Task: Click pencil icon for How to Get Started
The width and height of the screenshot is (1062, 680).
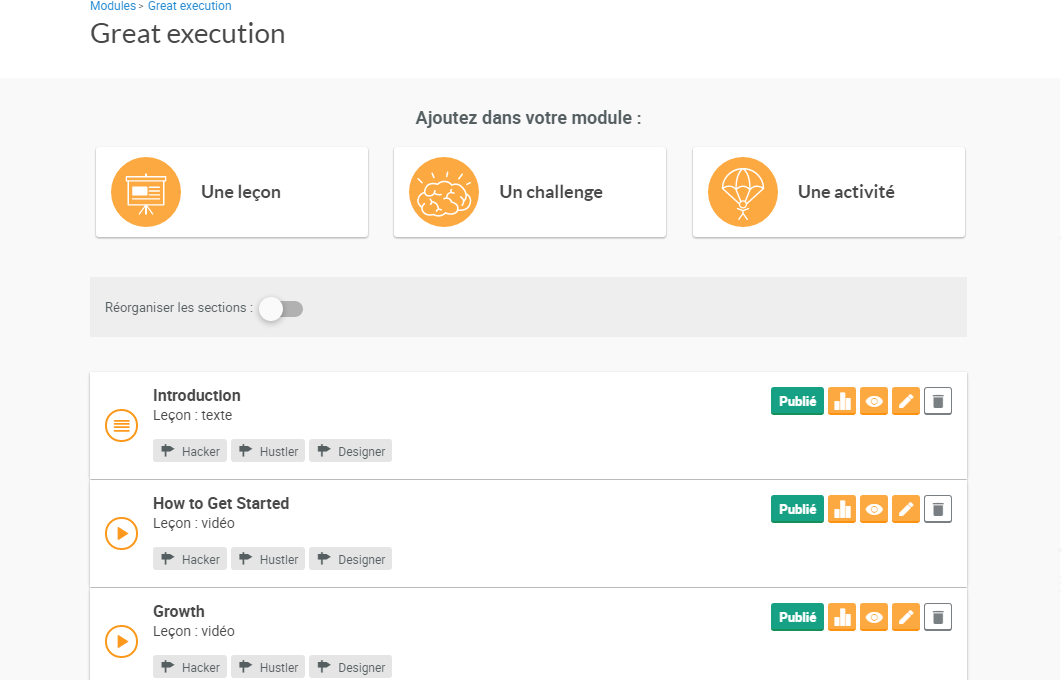Action: point(906,509)
